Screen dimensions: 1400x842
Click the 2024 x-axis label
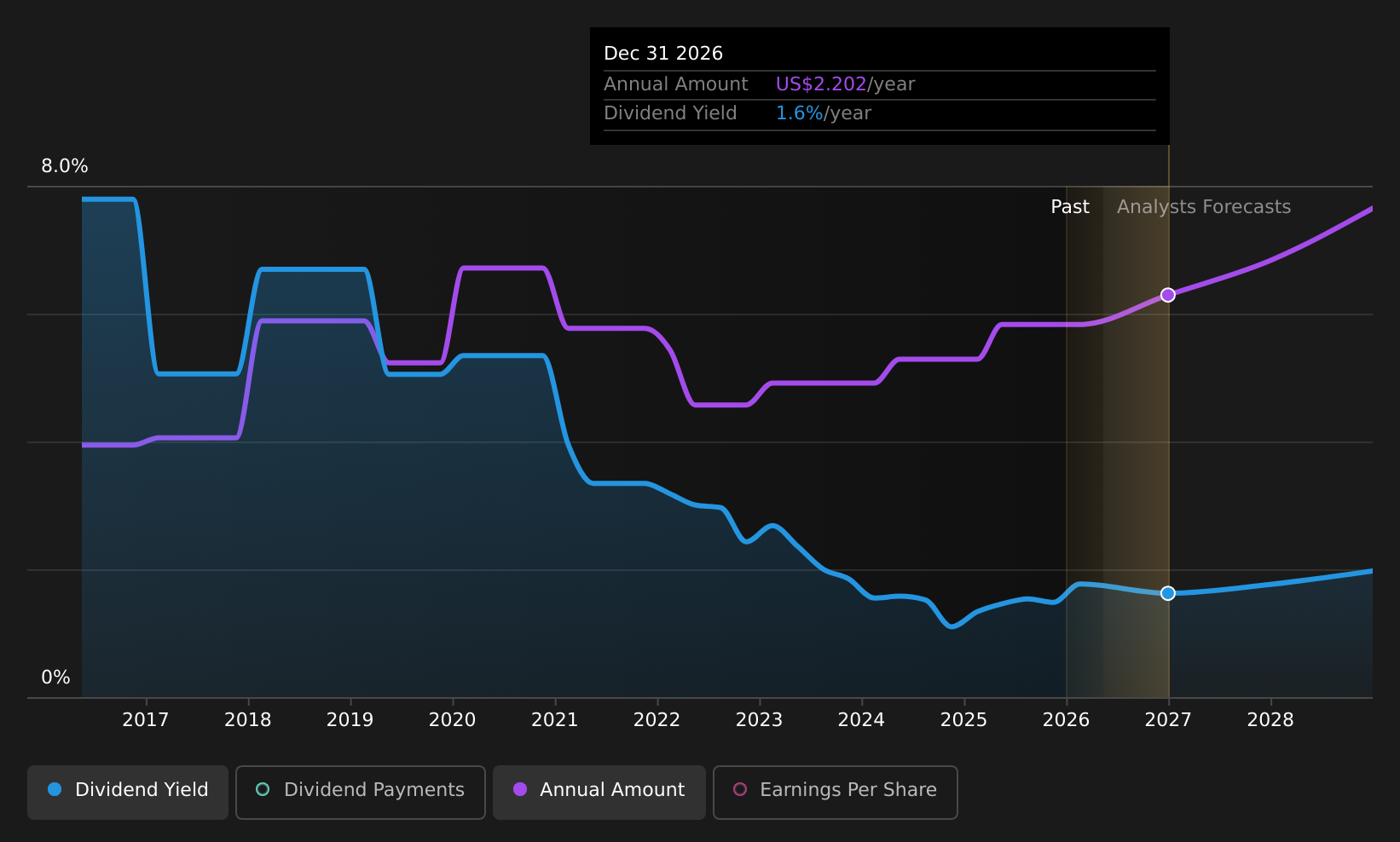[x=862, y=720]
